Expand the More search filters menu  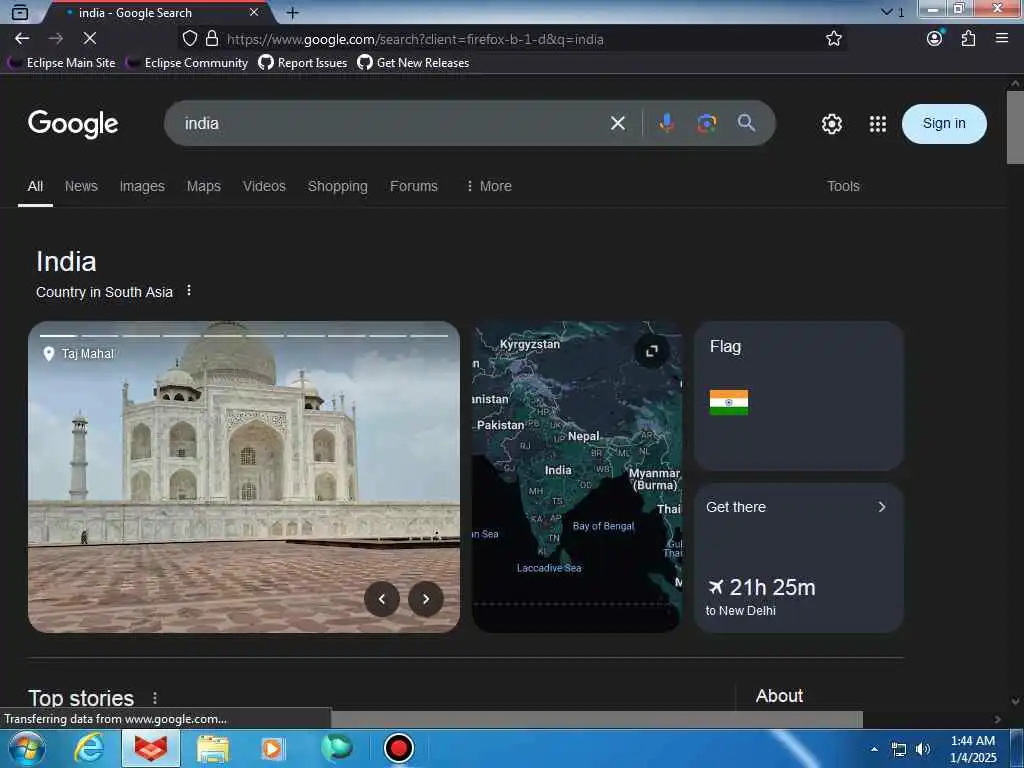(488, 186)
